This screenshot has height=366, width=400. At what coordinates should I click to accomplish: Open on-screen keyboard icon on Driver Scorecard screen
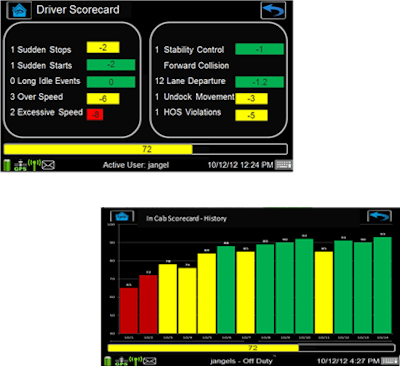(283, 165)
